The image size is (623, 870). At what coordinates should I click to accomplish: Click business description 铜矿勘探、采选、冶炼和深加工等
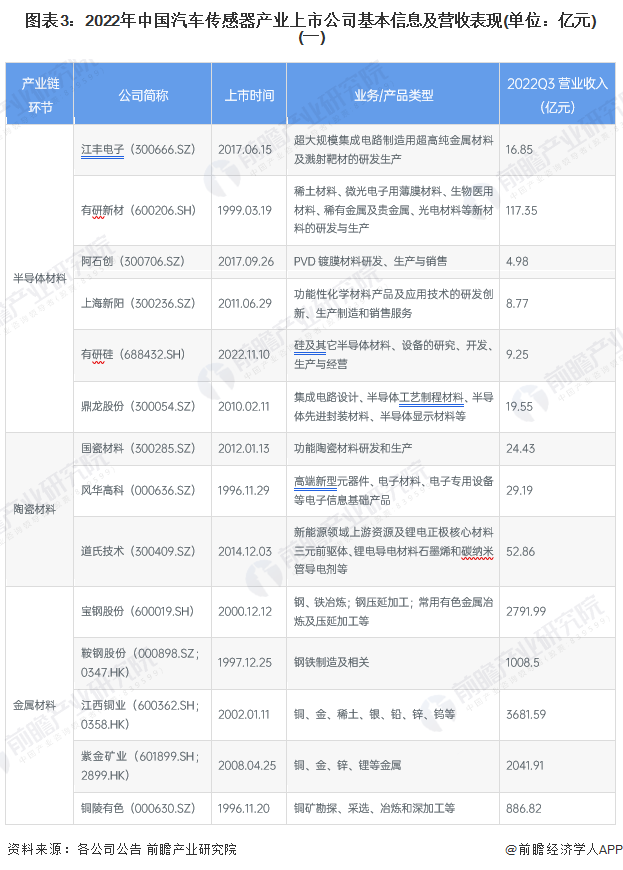(x=374, y=808)
